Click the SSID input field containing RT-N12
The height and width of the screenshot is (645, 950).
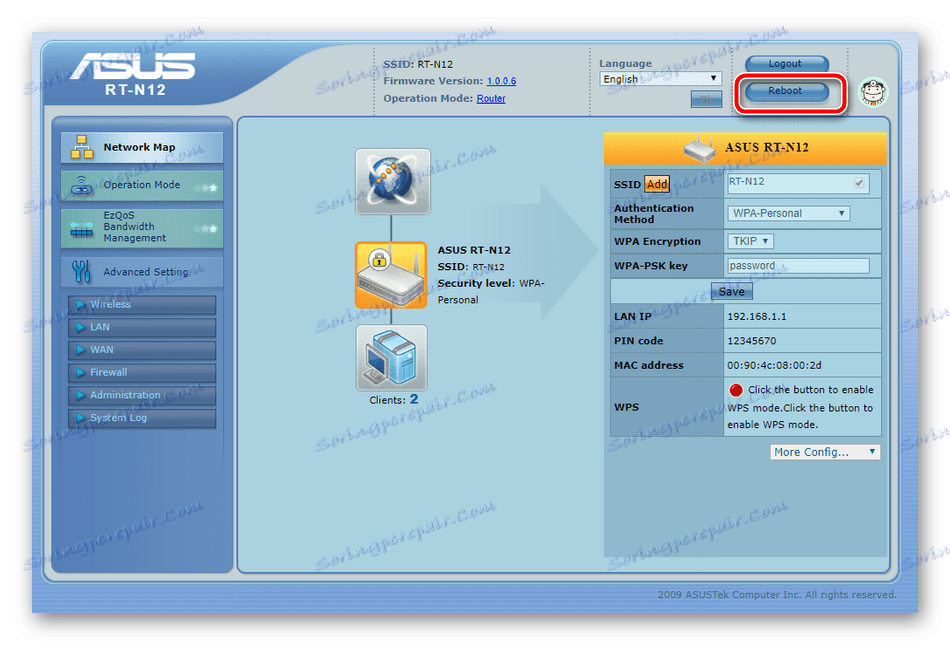pos(799,183)
